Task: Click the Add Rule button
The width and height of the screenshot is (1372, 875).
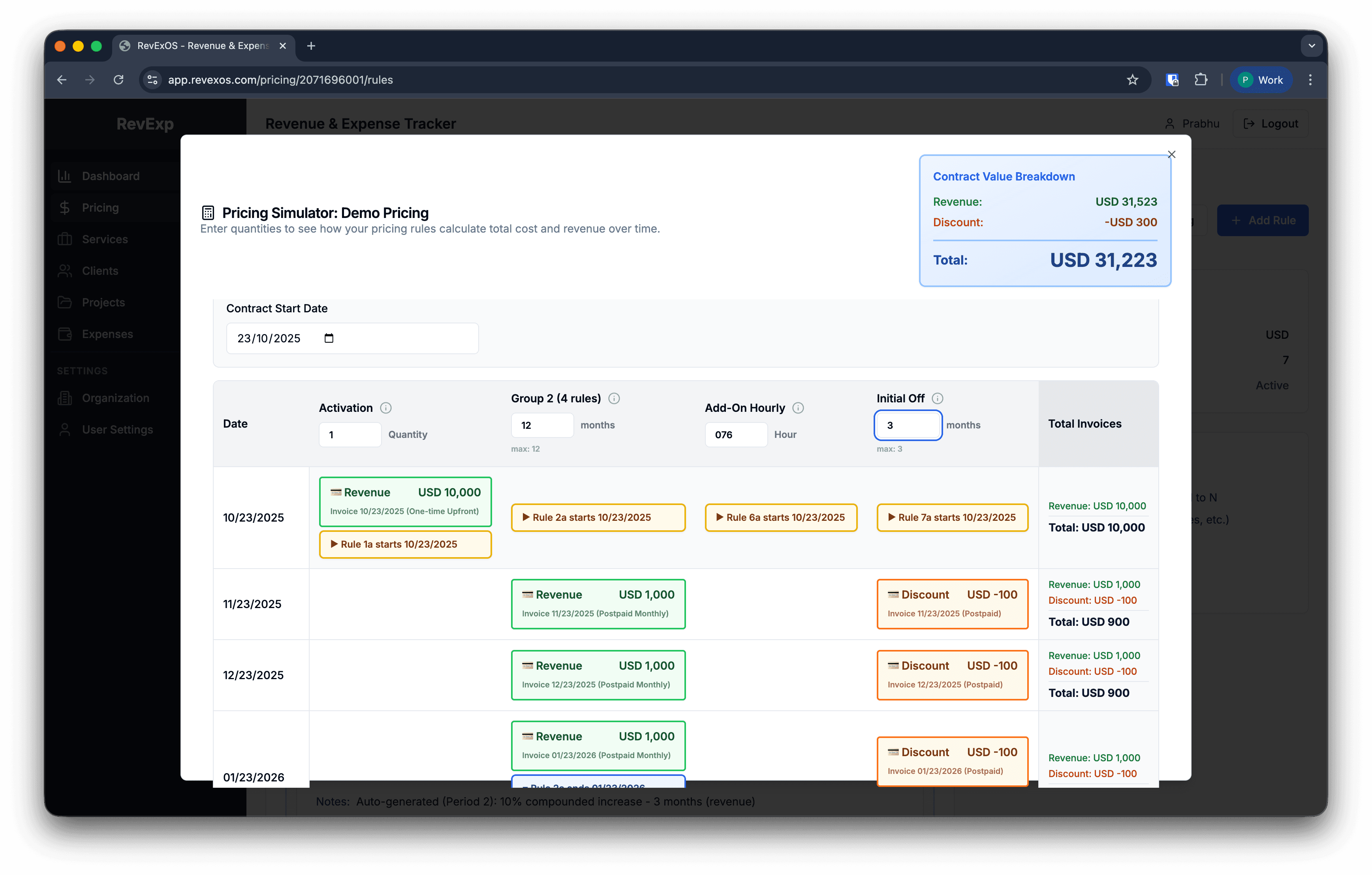Action: click(1263, 220)
